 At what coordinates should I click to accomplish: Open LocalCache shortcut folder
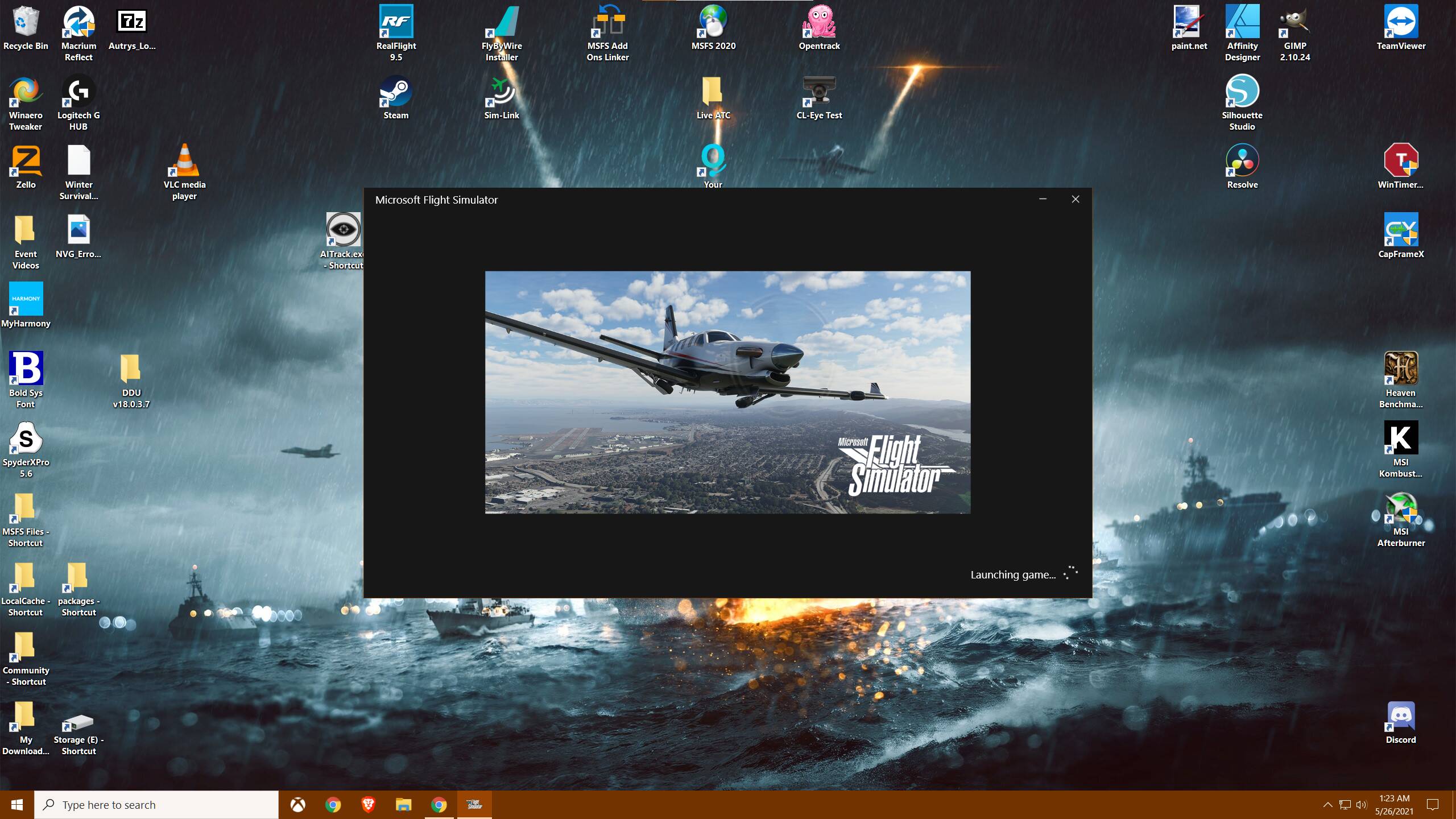coord(26,588)
